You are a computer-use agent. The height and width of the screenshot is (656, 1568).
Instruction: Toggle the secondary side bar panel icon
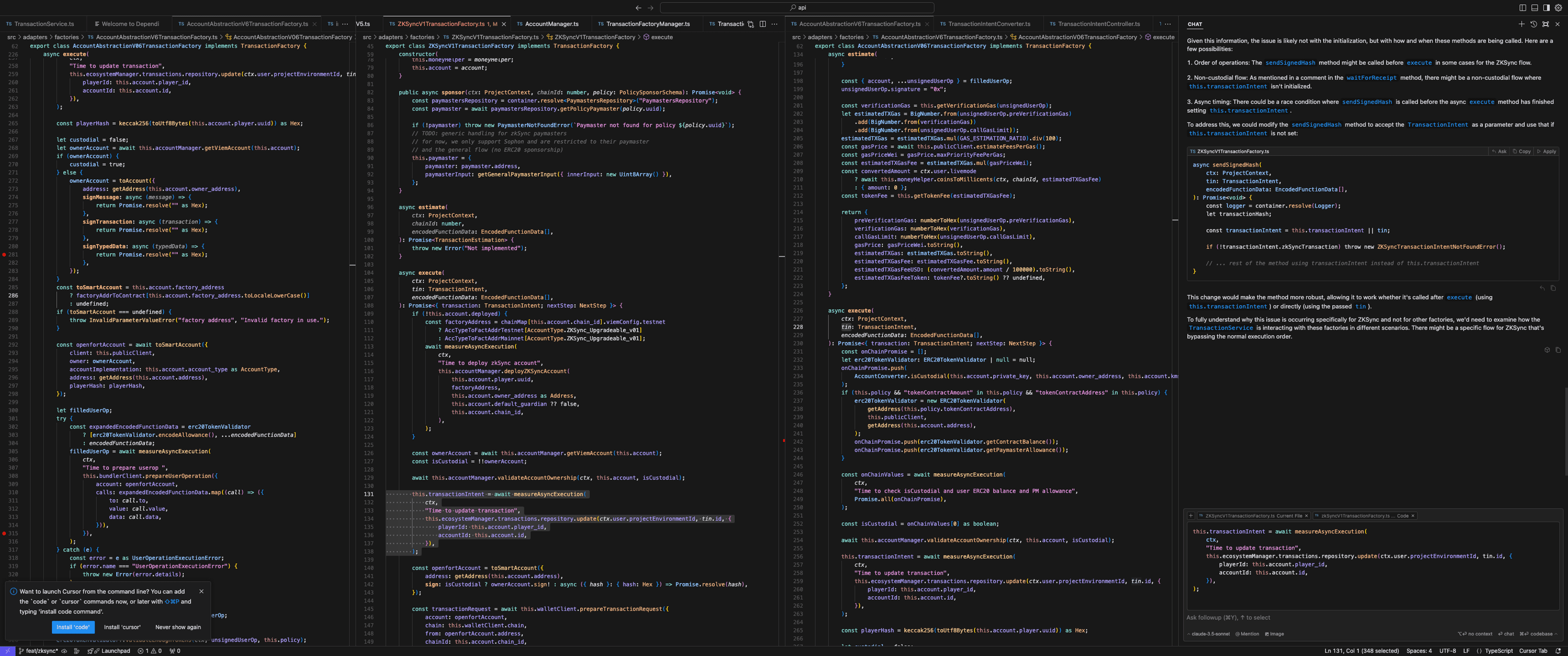coord(1547,8)
